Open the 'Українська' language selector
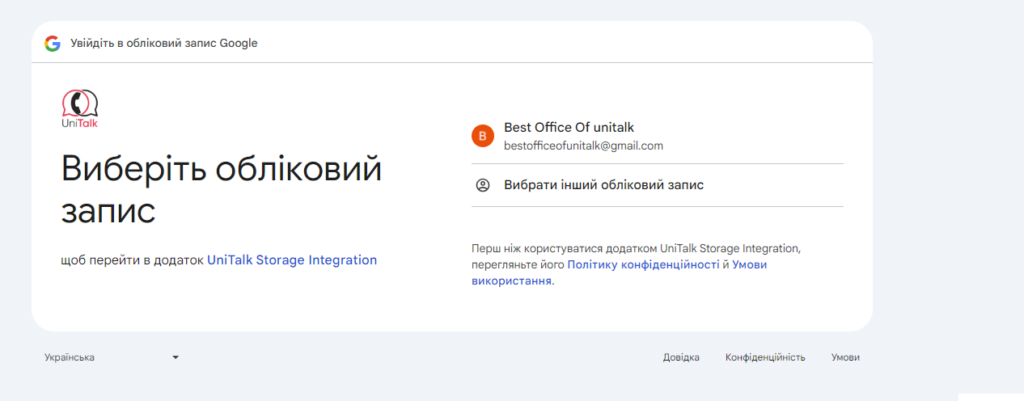1024x401 pixels. pos(70,357)
